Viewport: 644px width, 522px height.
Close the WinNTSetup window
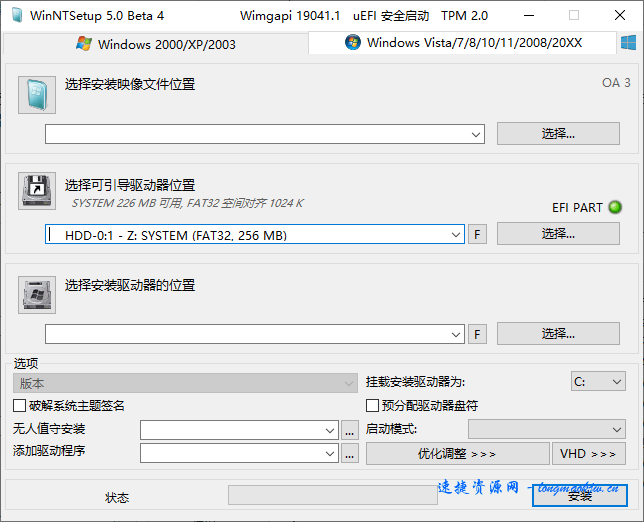click(x=620, y=16)
